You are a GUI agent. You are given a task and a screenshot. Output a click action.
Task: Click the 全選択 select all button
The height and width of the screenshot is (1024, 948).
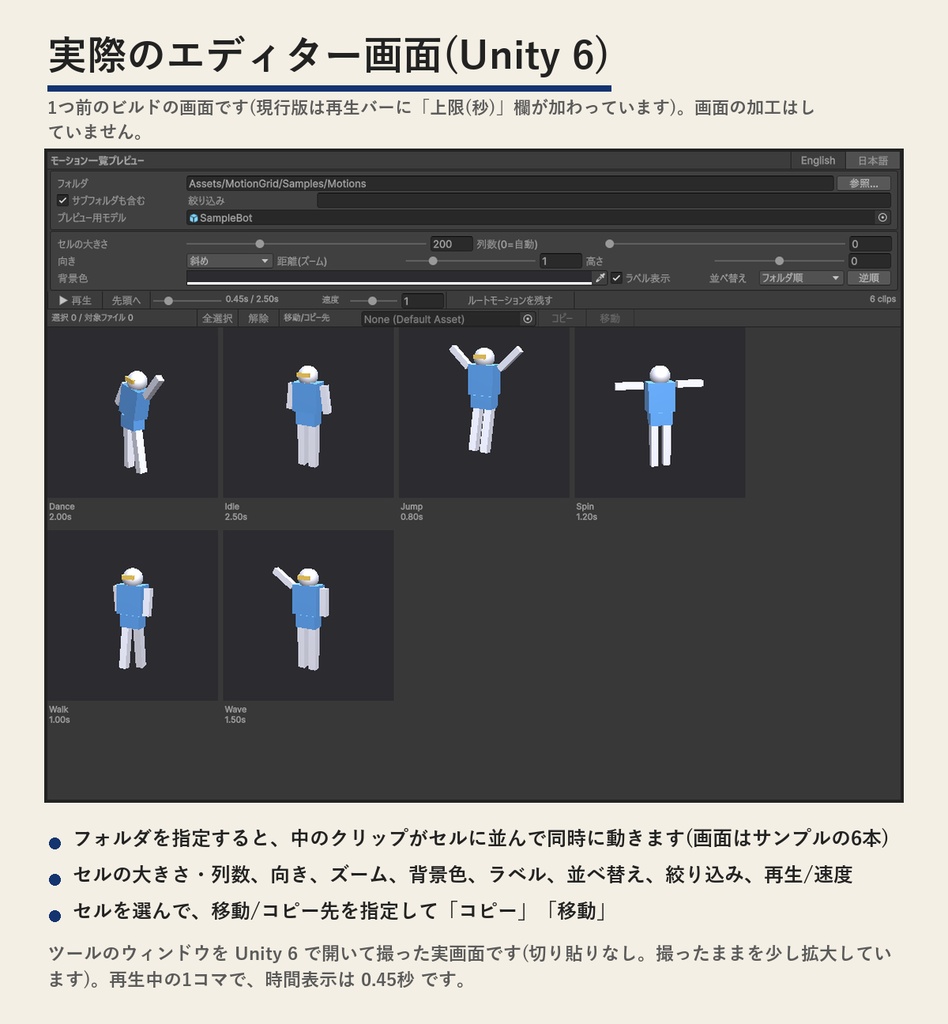pyautogui.click(x=217, y=319)
